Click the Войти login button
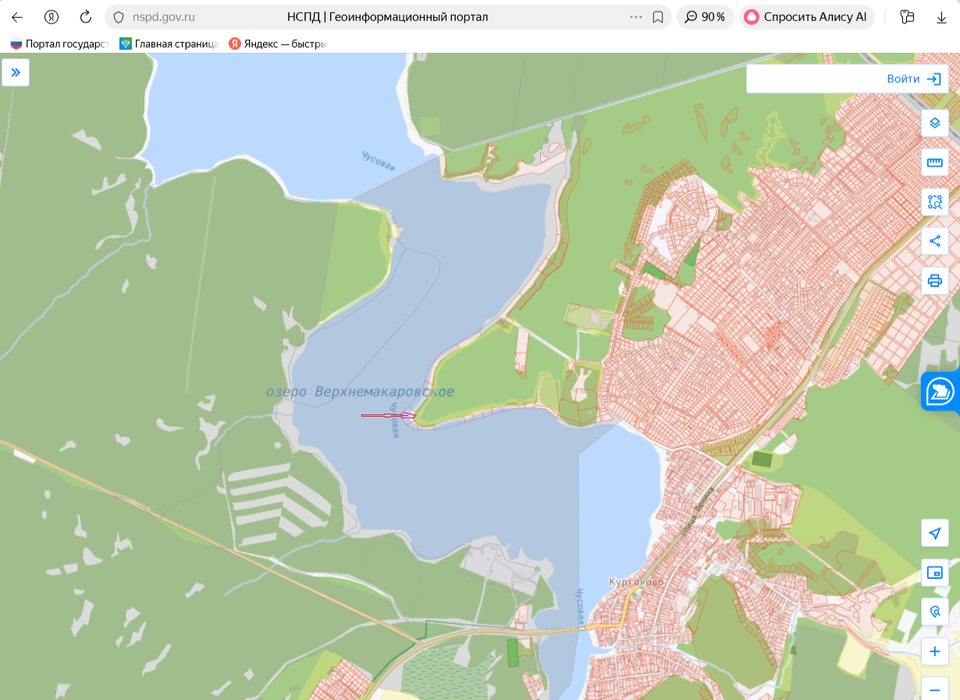 click(x=913, y=79)
